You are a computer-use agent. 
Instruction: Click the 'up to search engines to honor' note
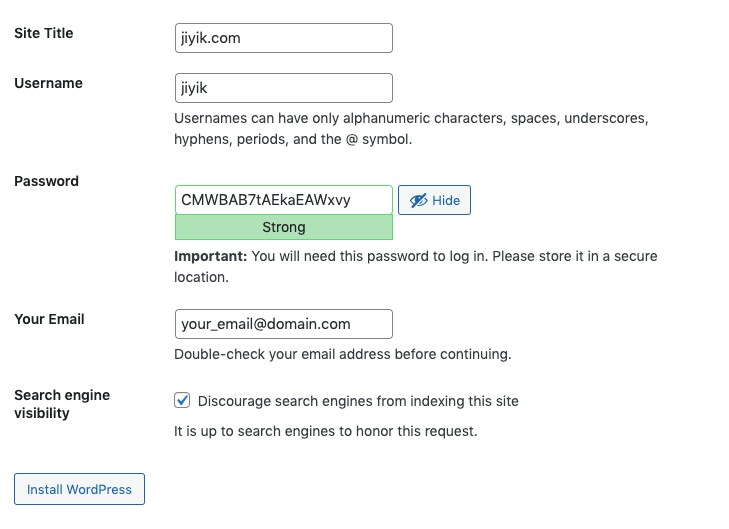click(x=325, y=431)
